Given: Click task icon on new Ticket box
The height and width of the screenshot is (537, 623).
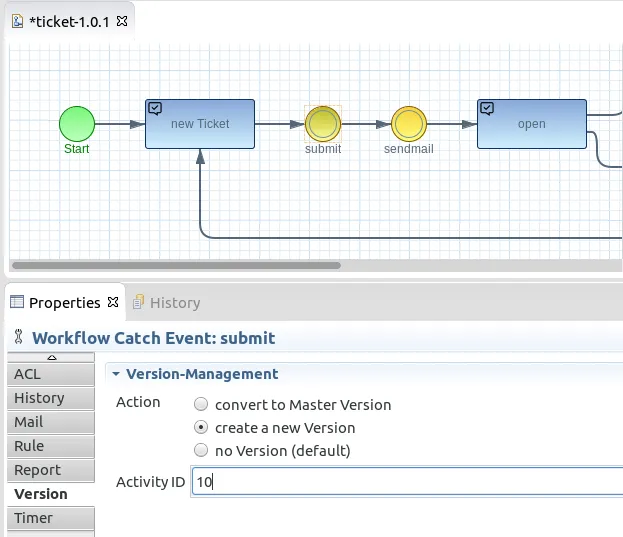Looking at the screenshot, I should pyautogui.click(x=155, y=108).
